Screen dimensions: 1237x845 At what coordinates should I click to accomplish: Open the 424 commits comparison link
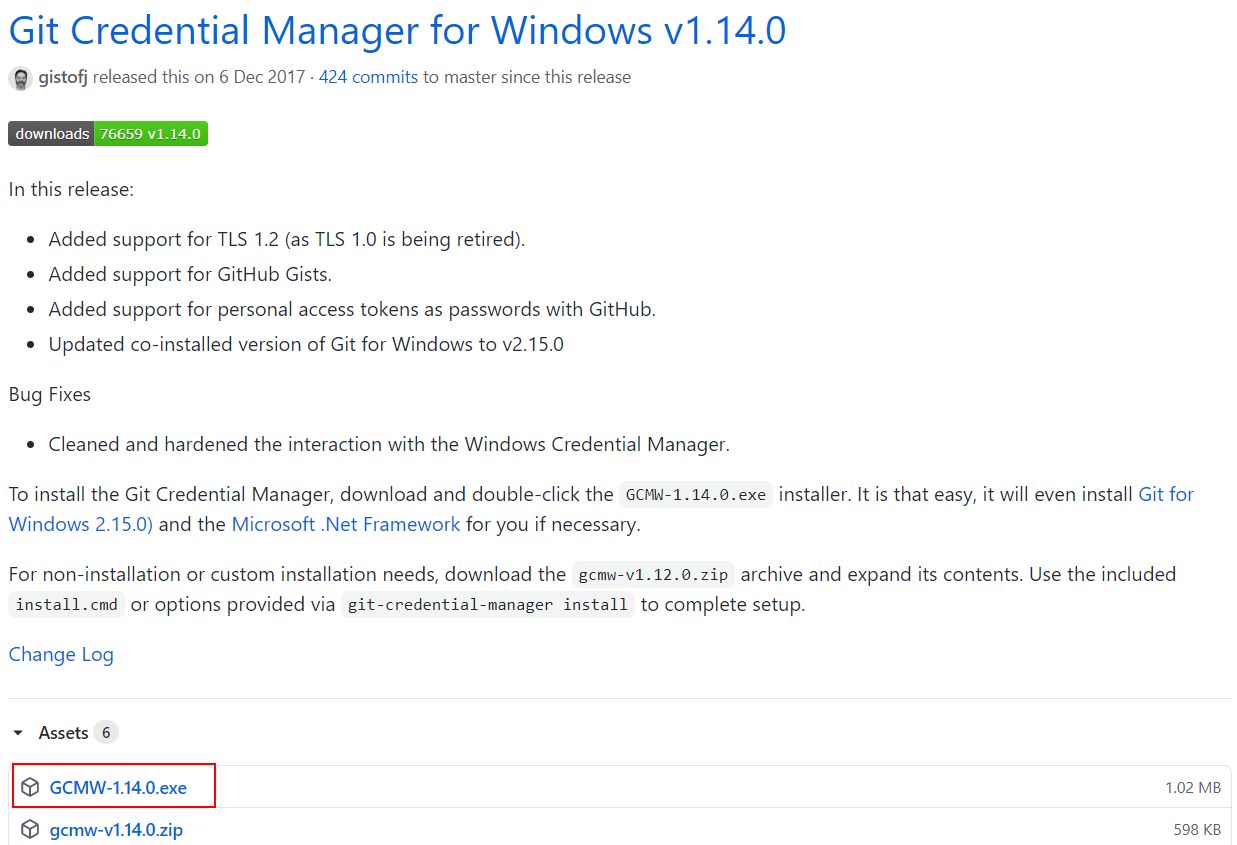pyautogui.click(x=368, y=77)
